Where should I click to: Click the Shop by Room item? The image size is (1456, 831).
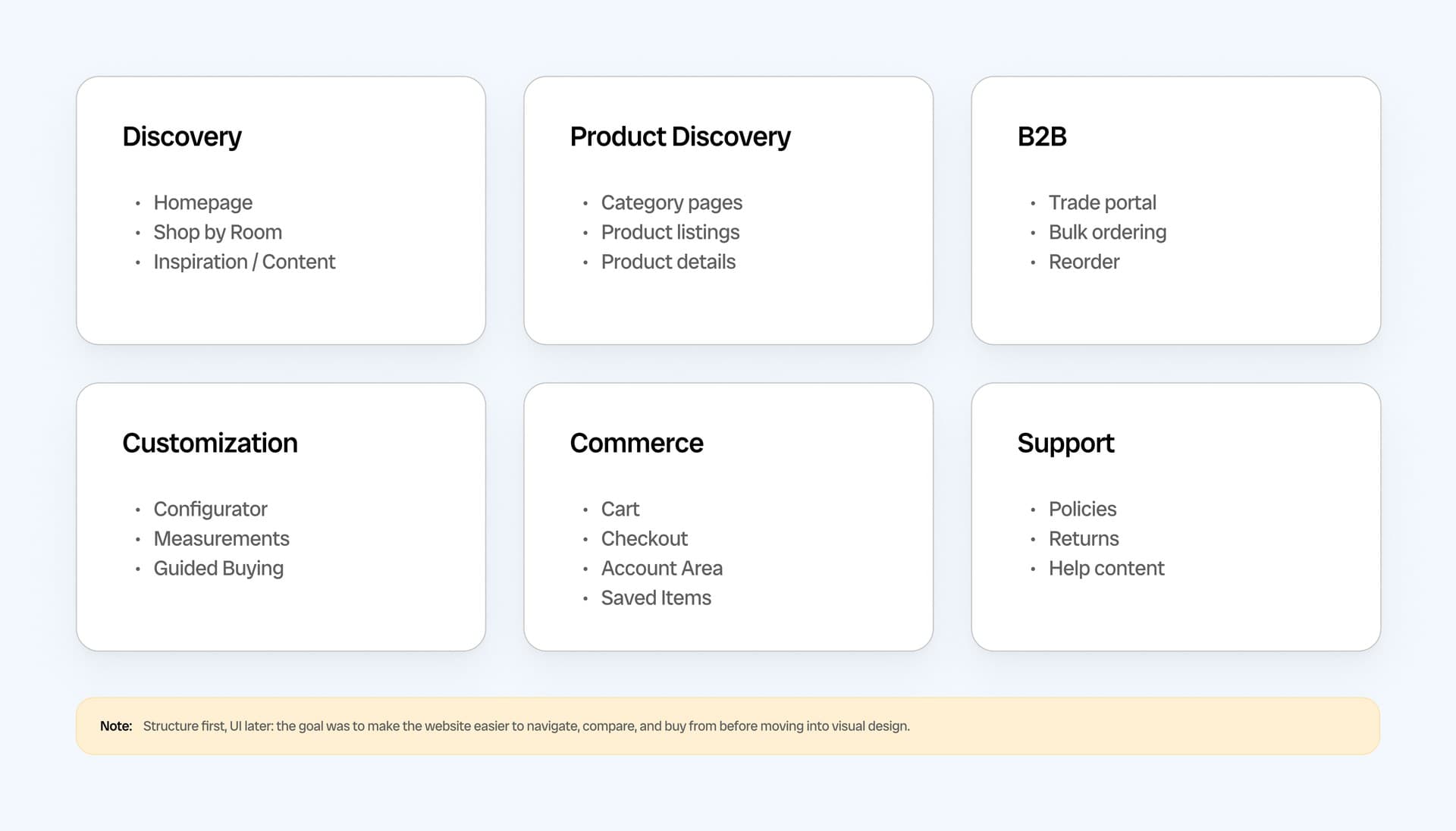click(218, 232)
